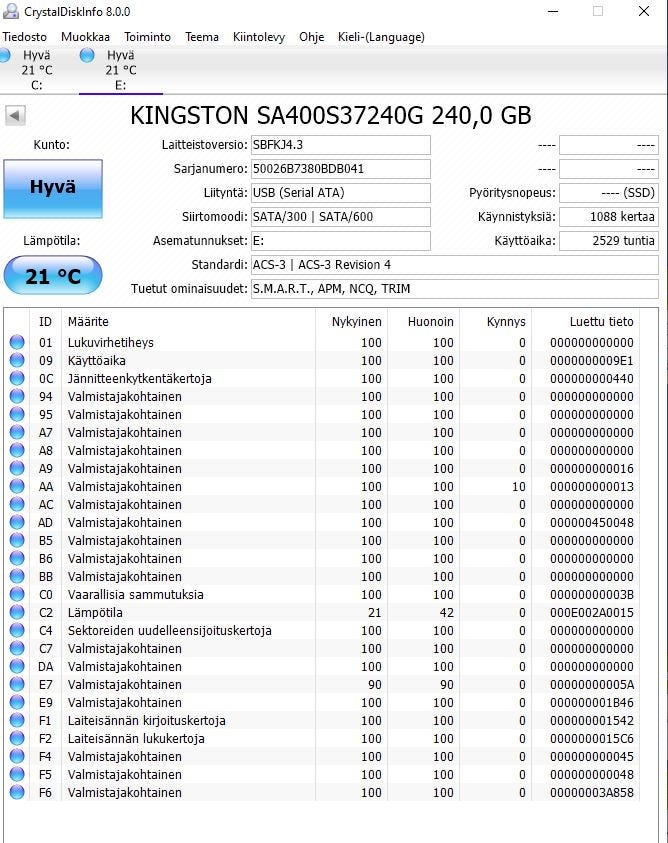668x843 pixels.
Task: Open the Teema menu
Action: (x=202, y=37)
